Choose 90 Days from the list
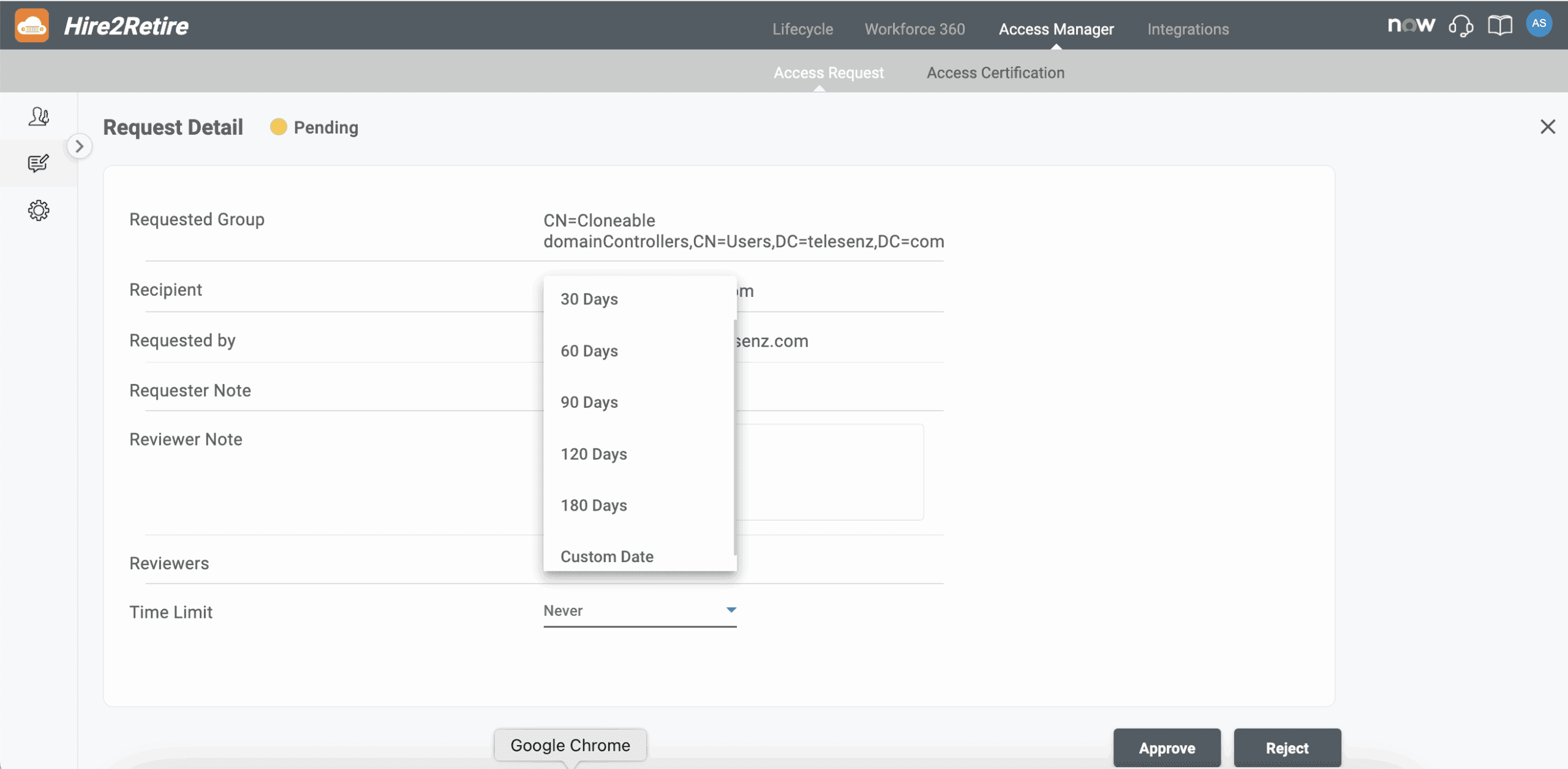This screenshot has width=1568, height=769. click(x=589, y=402)
